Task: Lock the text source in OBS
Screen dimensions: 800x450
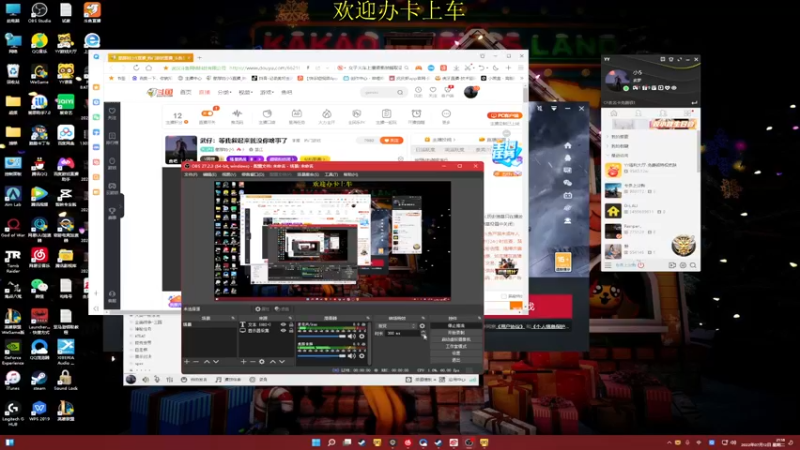Action: coord(291,324)
